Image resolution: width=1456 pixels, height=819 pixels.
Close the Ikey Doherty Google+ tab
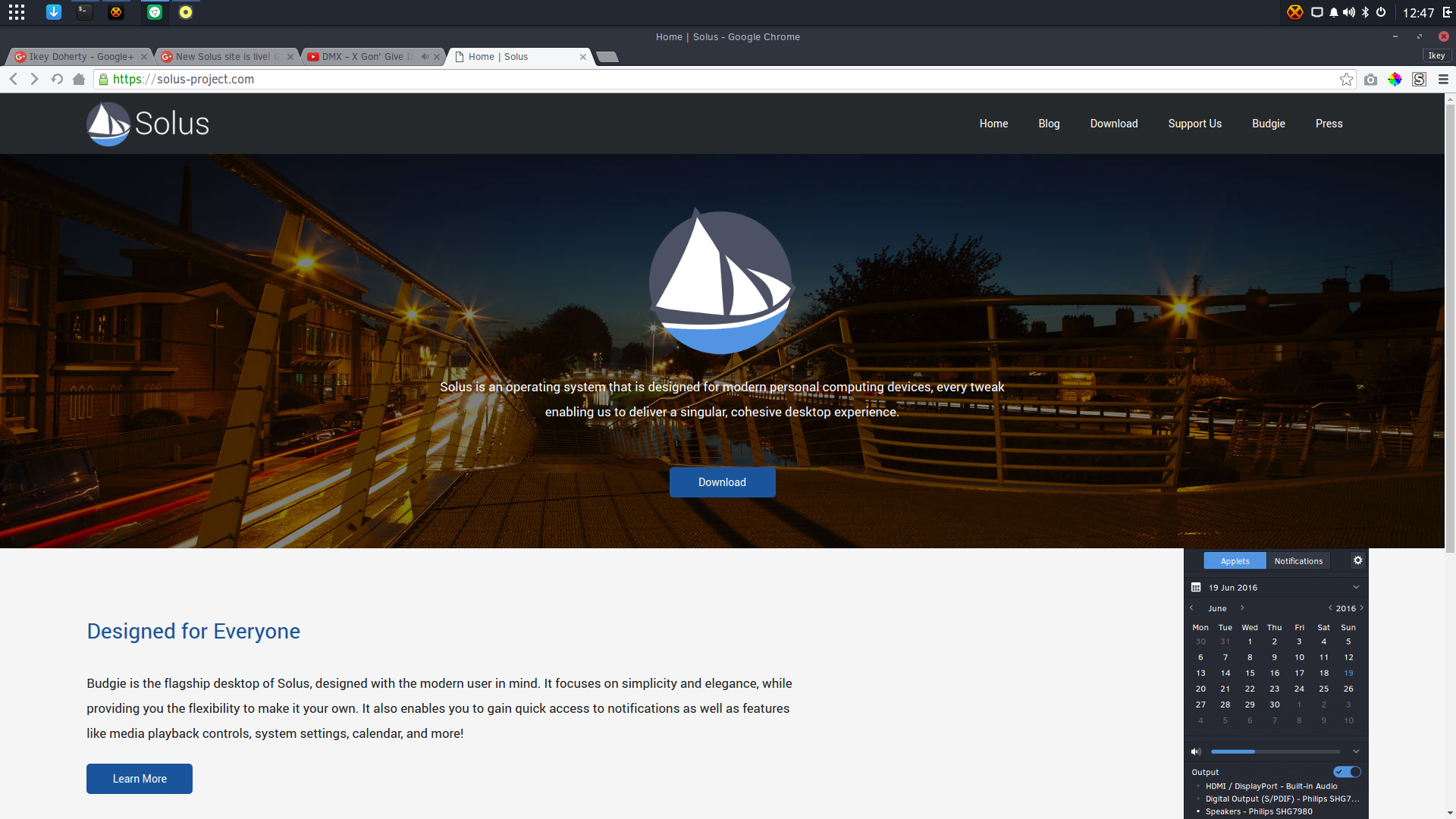point(144,57)
